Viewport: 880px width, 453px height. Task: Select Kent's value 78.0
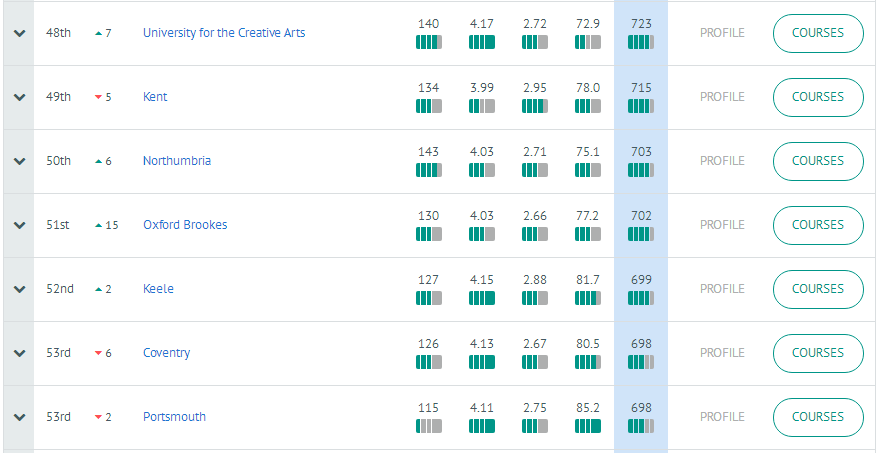[588, 88]
